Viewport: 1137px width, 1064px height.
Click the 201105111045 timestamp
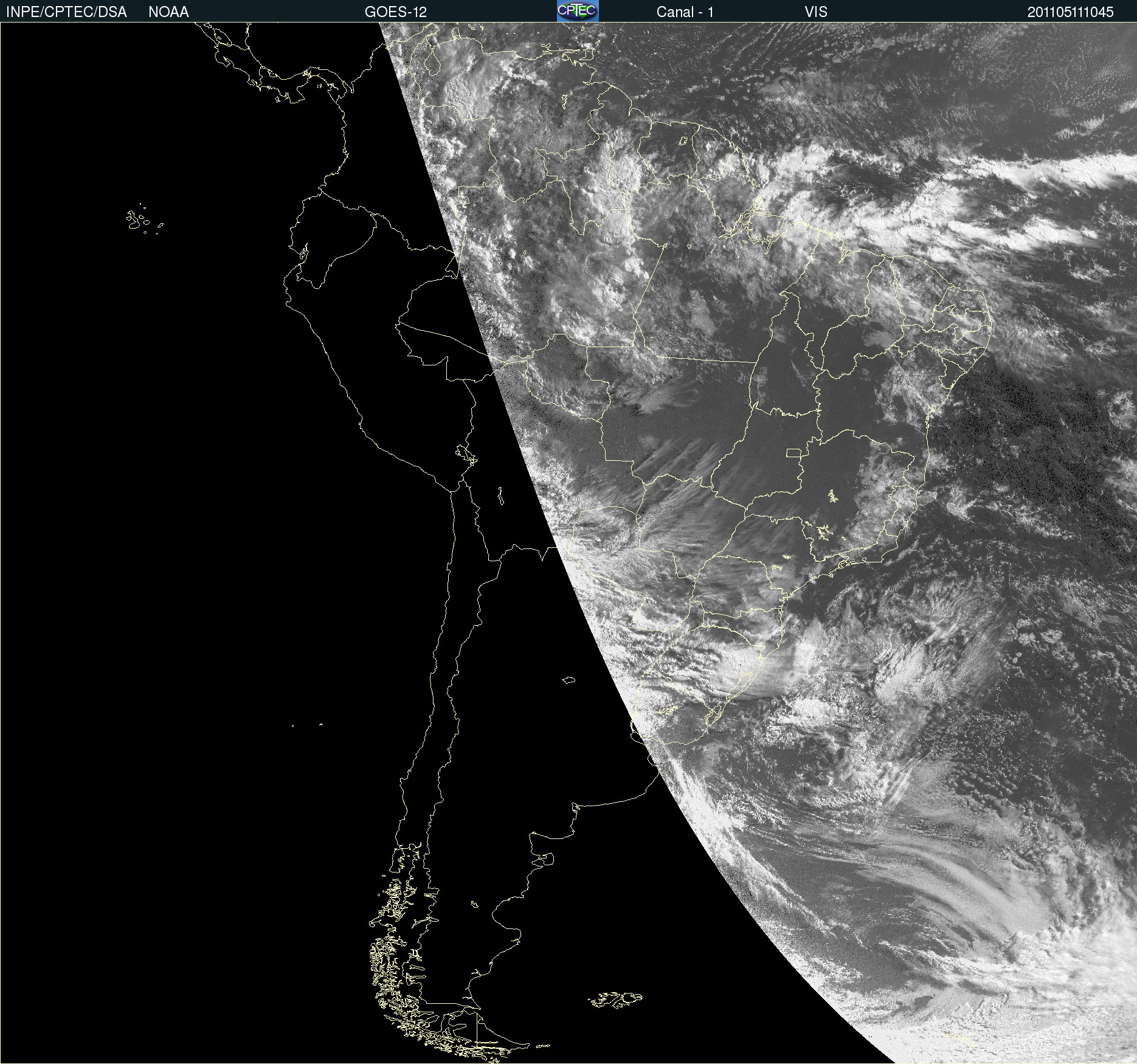(x=1071, y=12)
